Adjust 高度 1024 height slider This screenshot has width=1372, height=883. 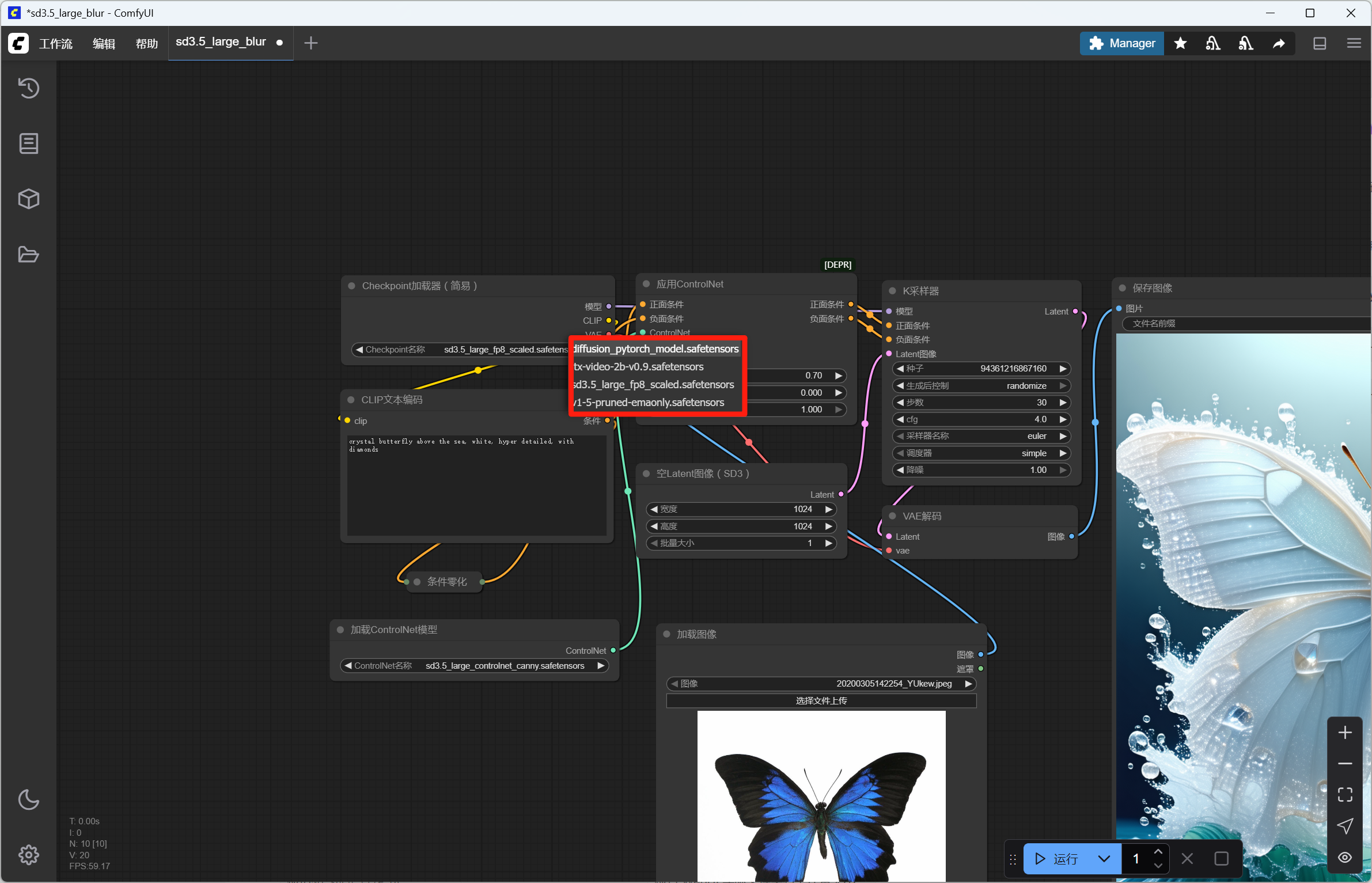tap(741, 526)
